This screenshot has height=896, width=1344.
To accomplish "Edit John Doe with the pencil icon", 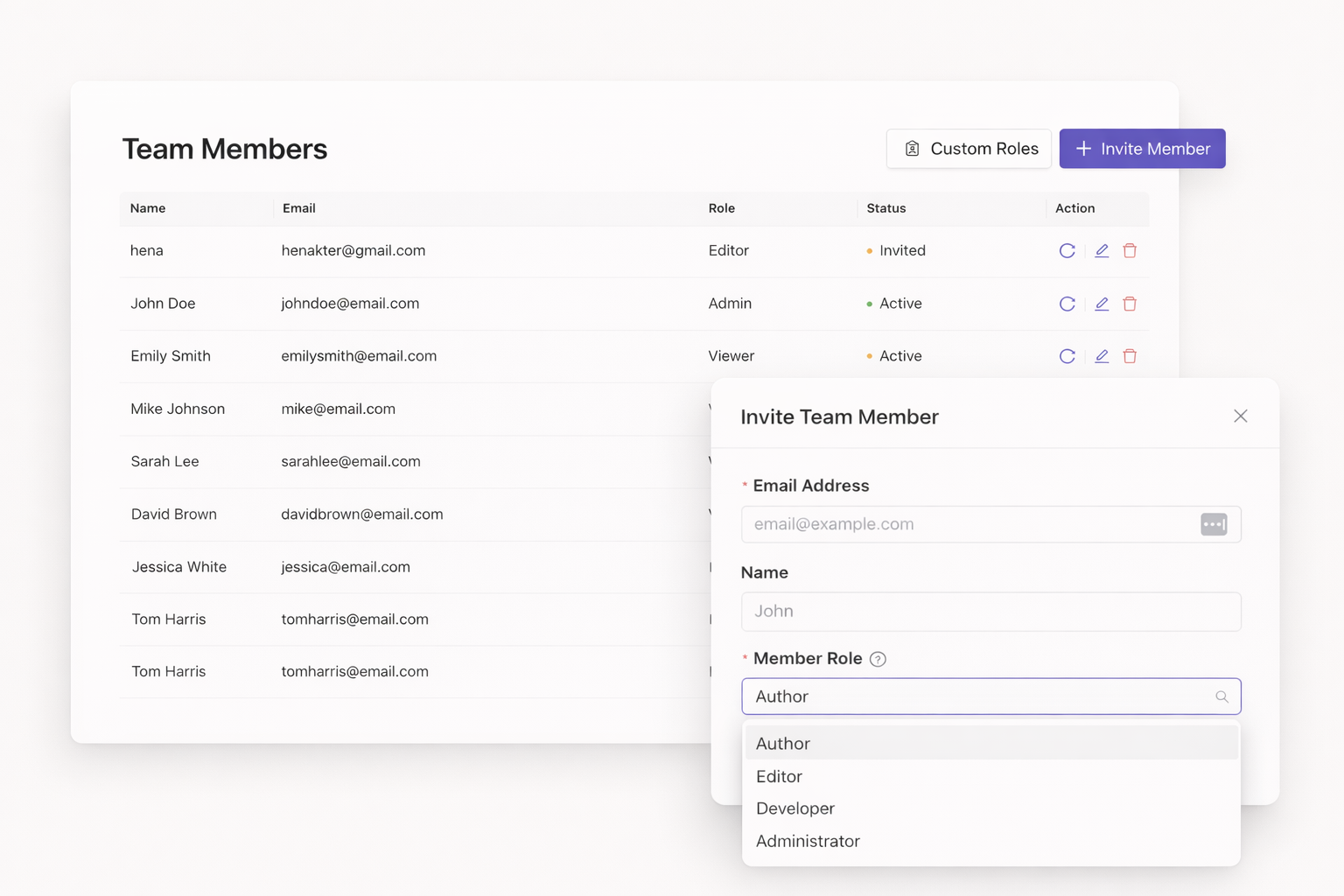I will pyautogui.click(x=1102, y=304).
